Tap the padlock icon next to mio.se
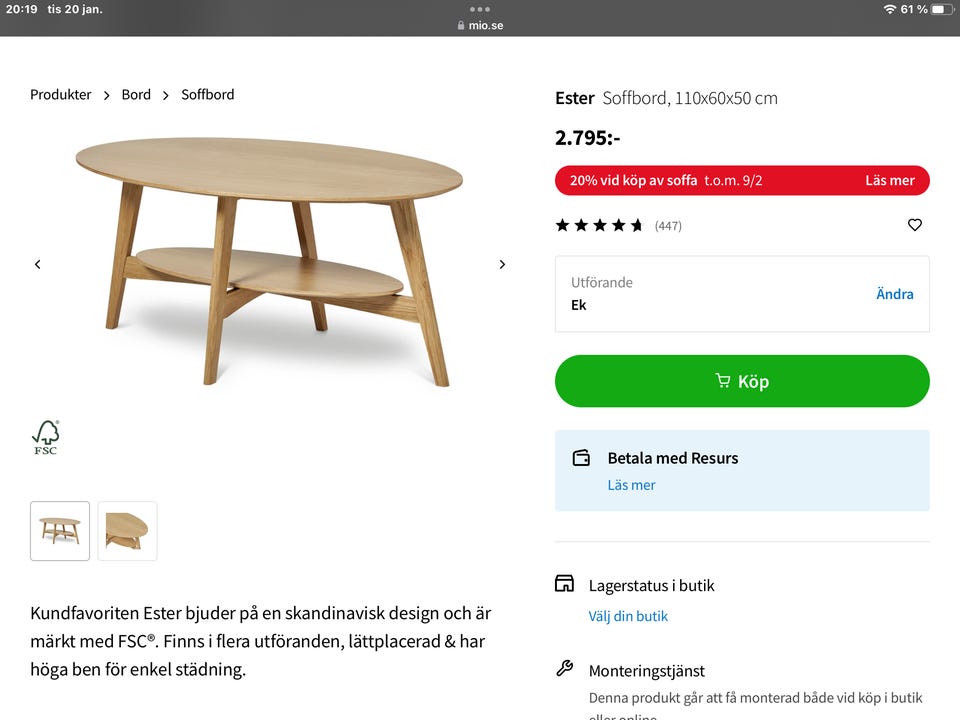960x720 pixels. (x=459, y=25)
